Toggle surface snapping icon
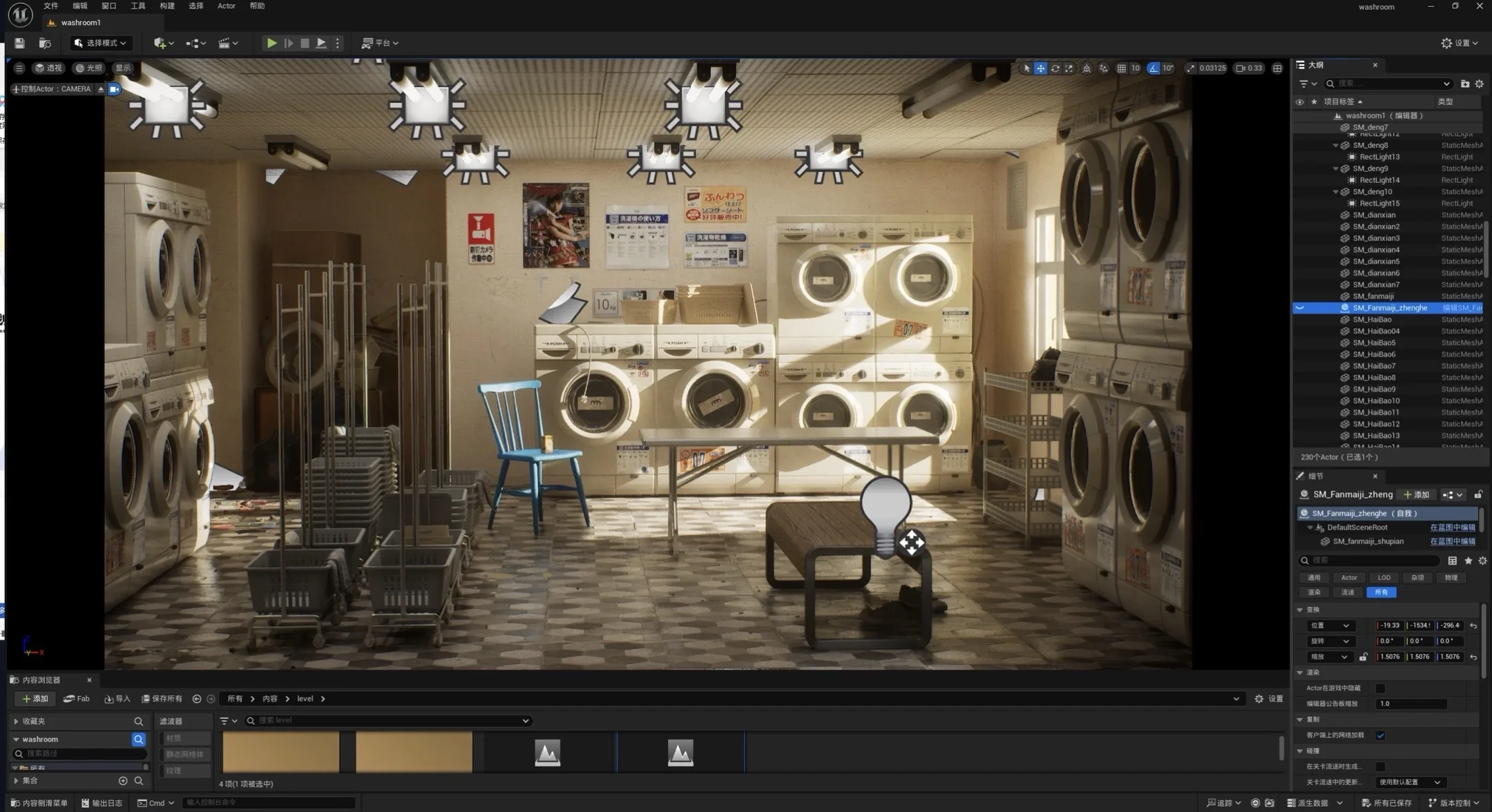 click(1103, 68)
